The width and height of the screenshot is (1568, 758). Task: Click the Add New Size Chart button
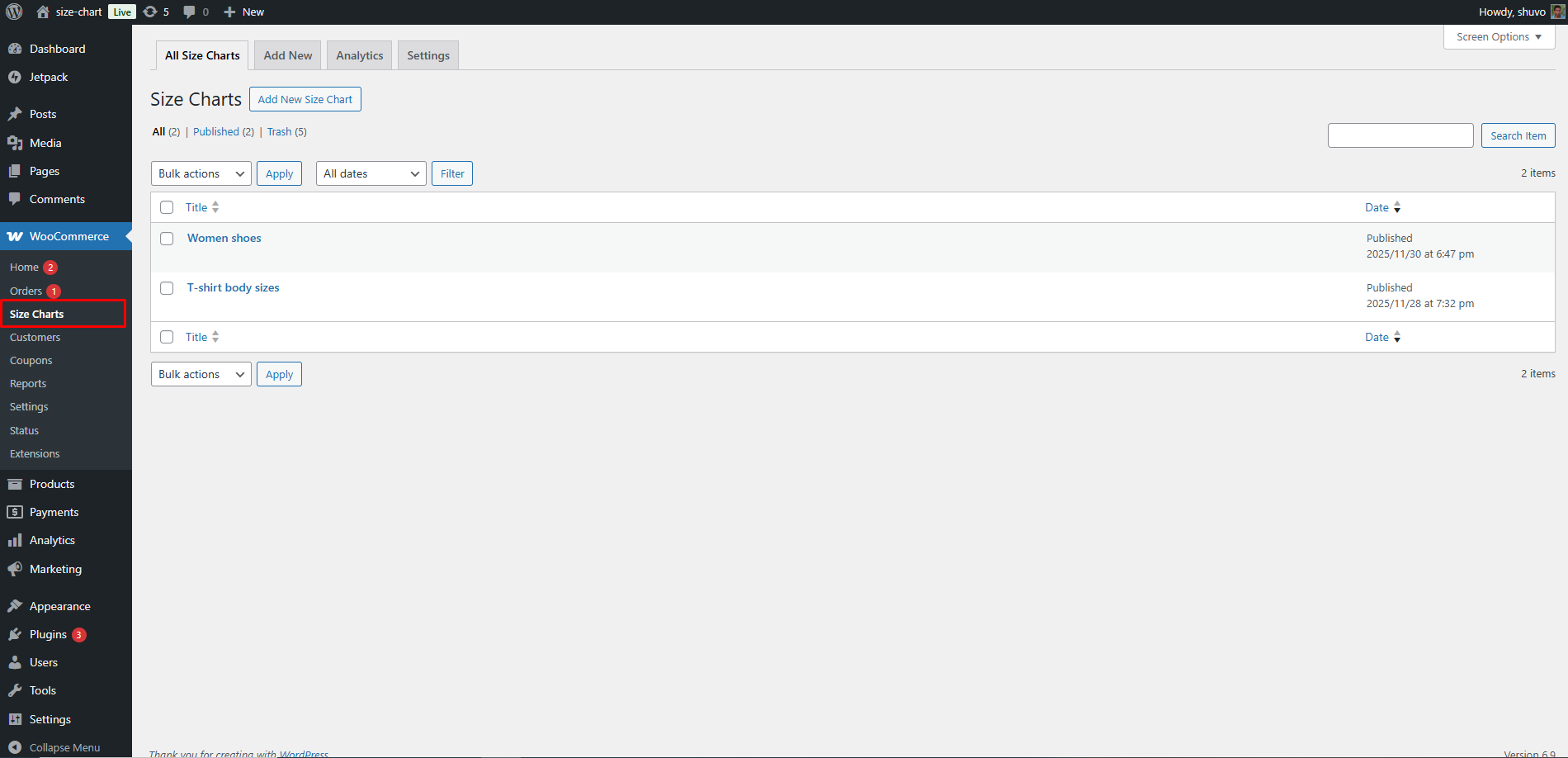(x=305, y=99)
